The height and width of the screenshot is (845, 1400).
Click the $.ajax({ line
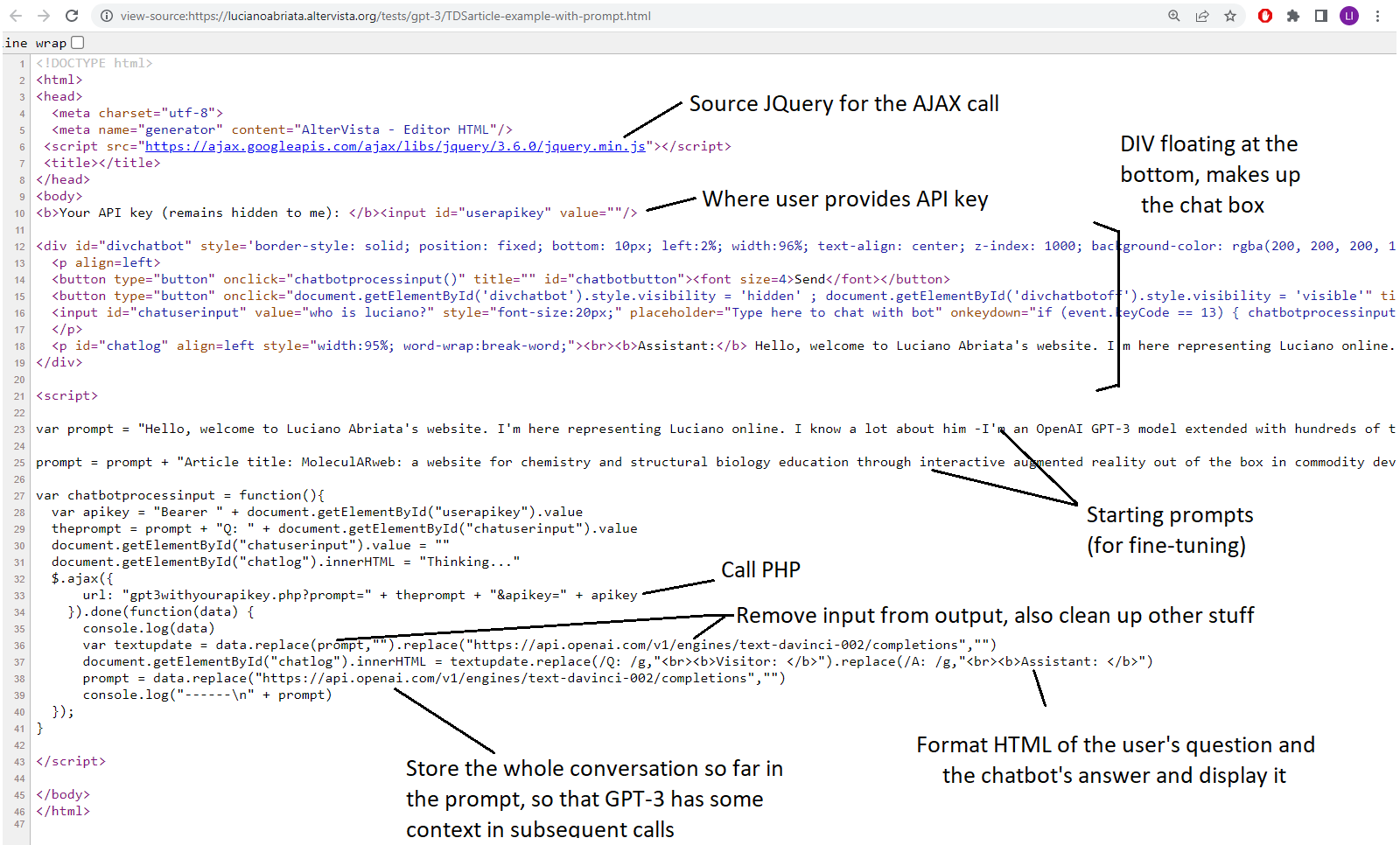[82, 578]
